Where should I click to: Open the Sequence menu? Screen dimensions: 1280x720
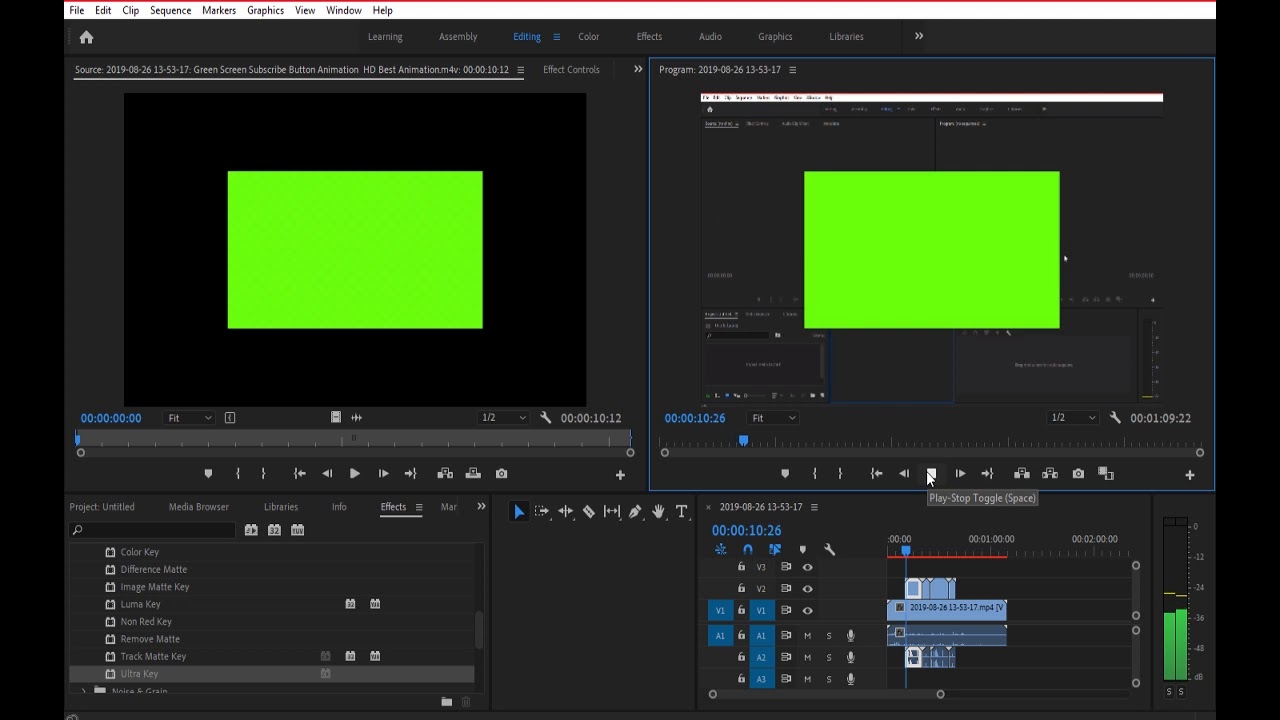(x=170, y=10)
